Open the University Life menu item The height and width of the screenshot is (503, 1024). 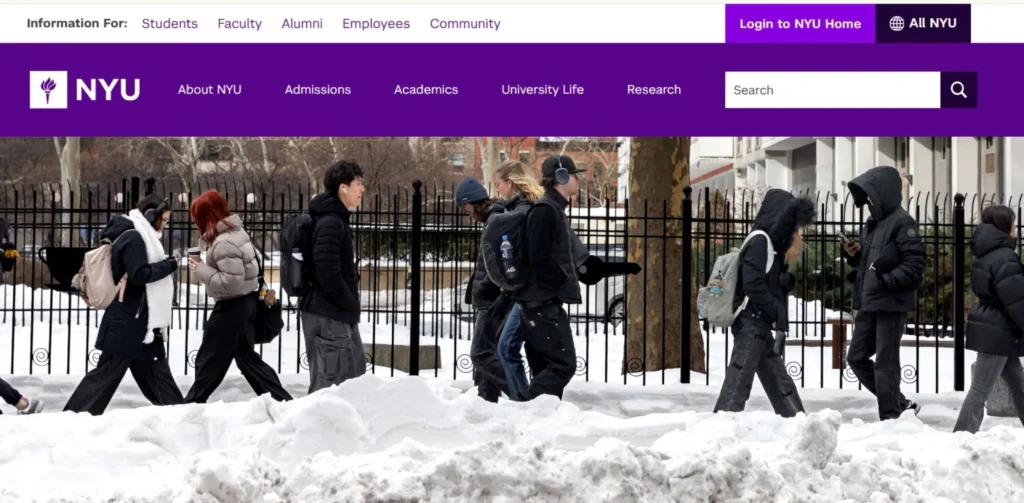(542, 89)
